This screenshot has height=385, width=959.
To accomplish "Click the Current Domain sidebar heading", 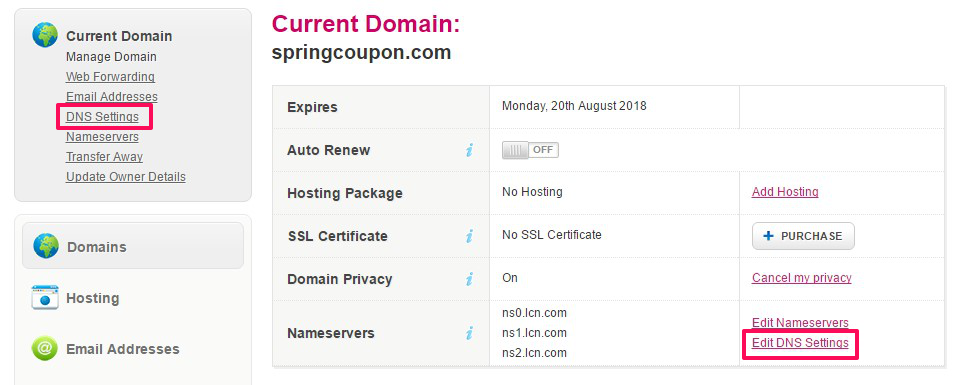I will point(119,36).
